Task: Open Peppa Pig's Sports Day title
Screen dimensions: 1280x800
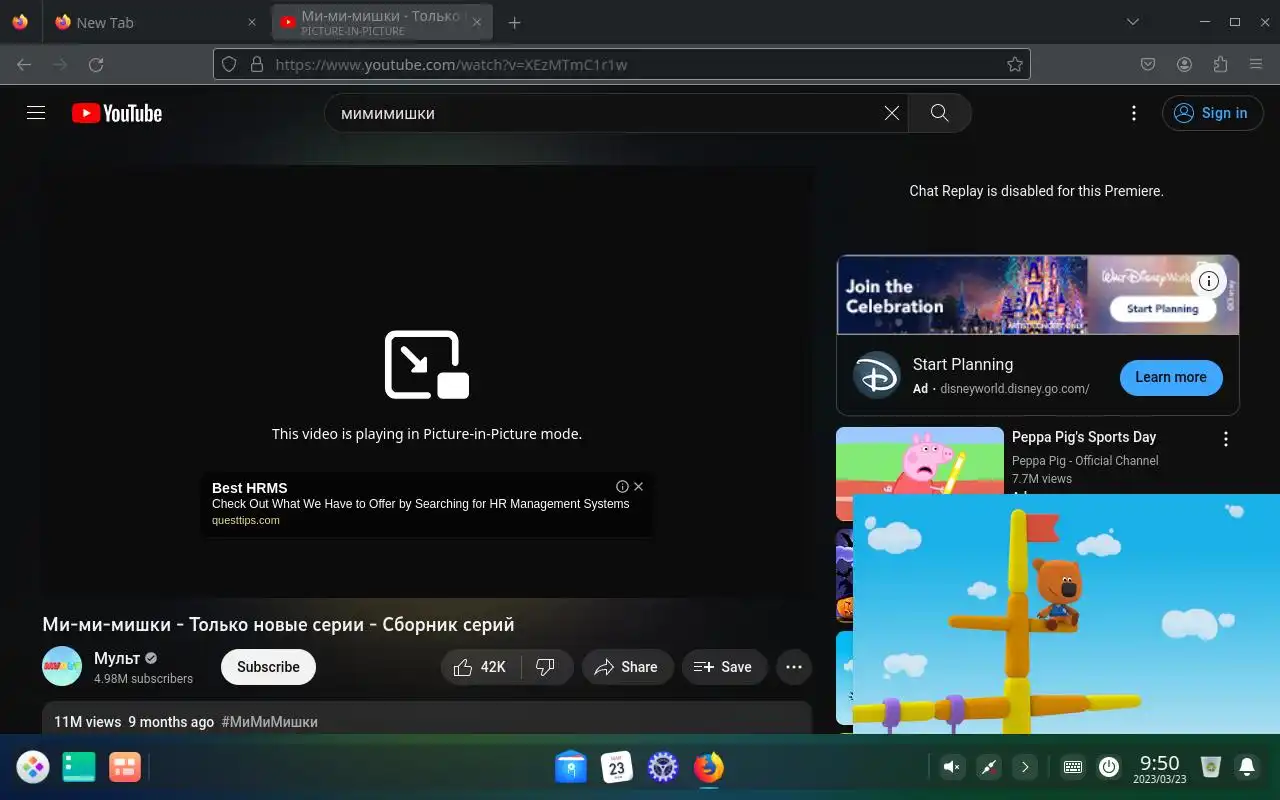Action: point(1084,437)
